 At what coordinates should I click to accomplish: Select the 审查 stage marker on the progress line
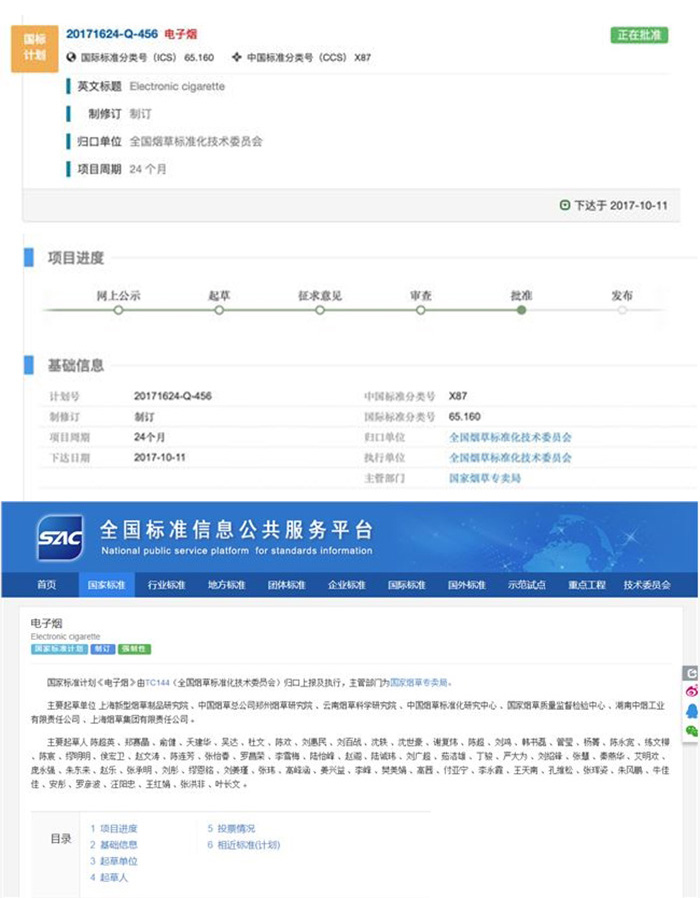pos(420,310)
